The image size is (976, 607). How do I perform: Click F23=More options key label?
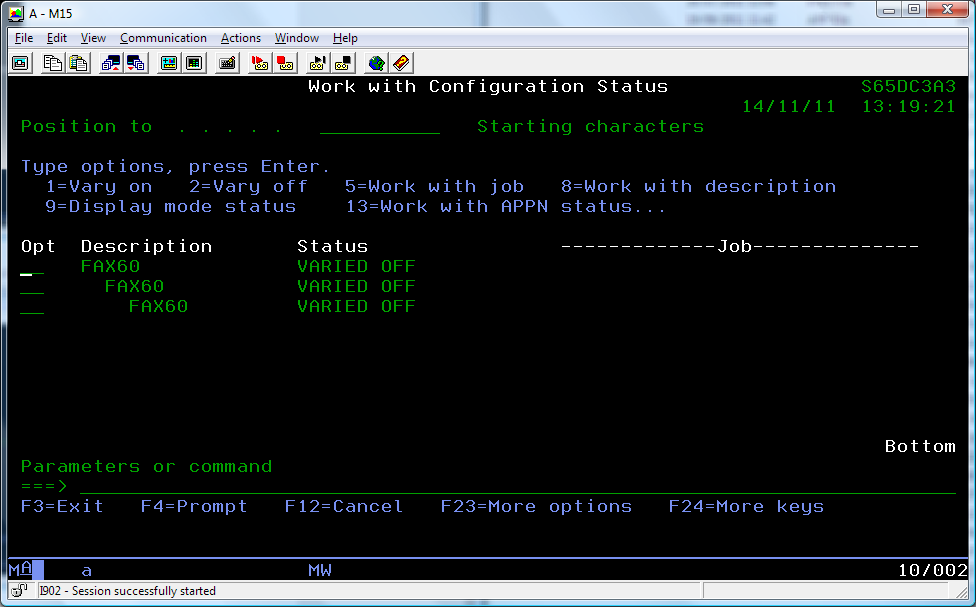click(x=536, y=506)
